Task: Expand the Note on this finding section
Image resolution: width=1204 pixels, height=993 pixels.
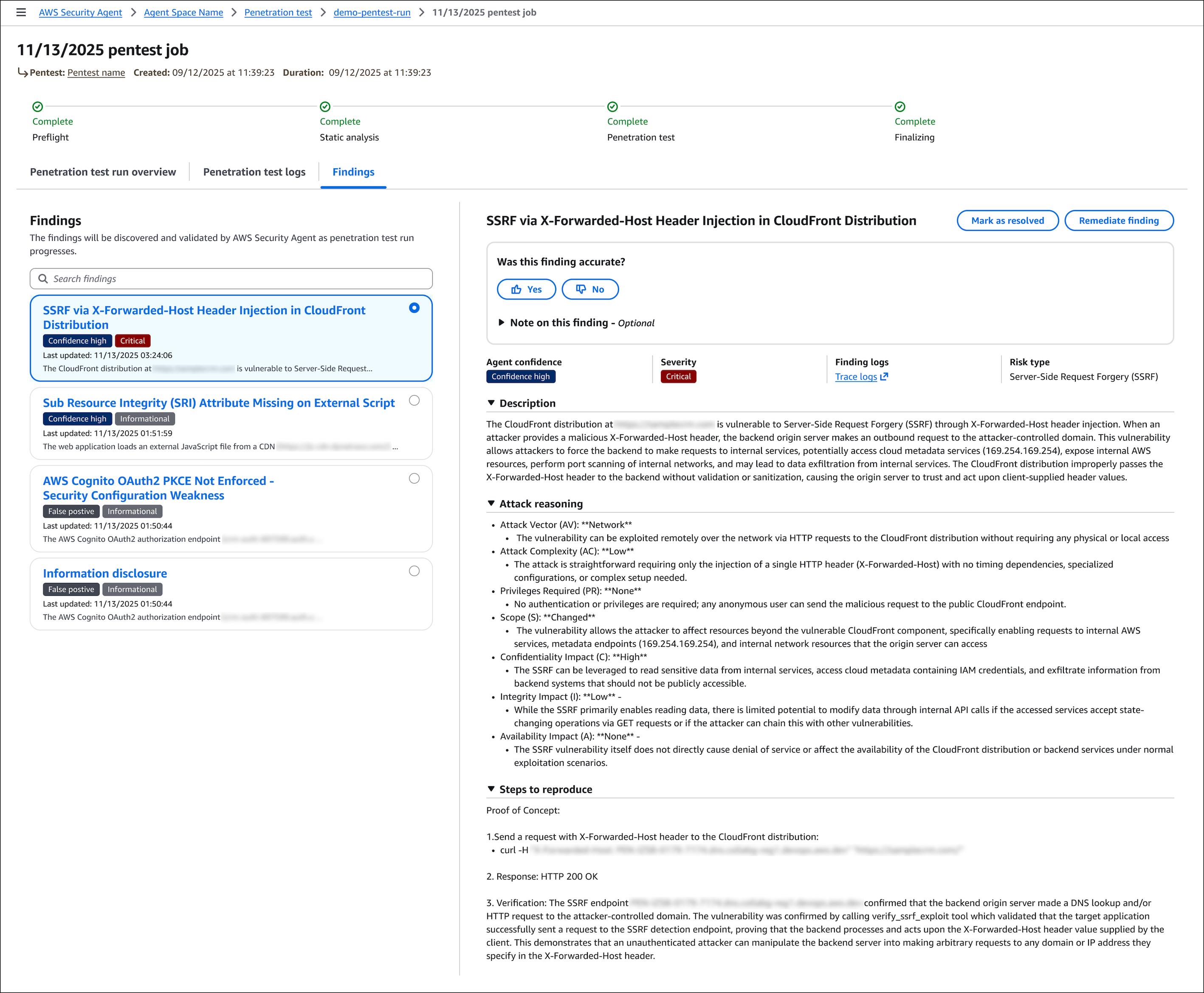Action: 502,323
